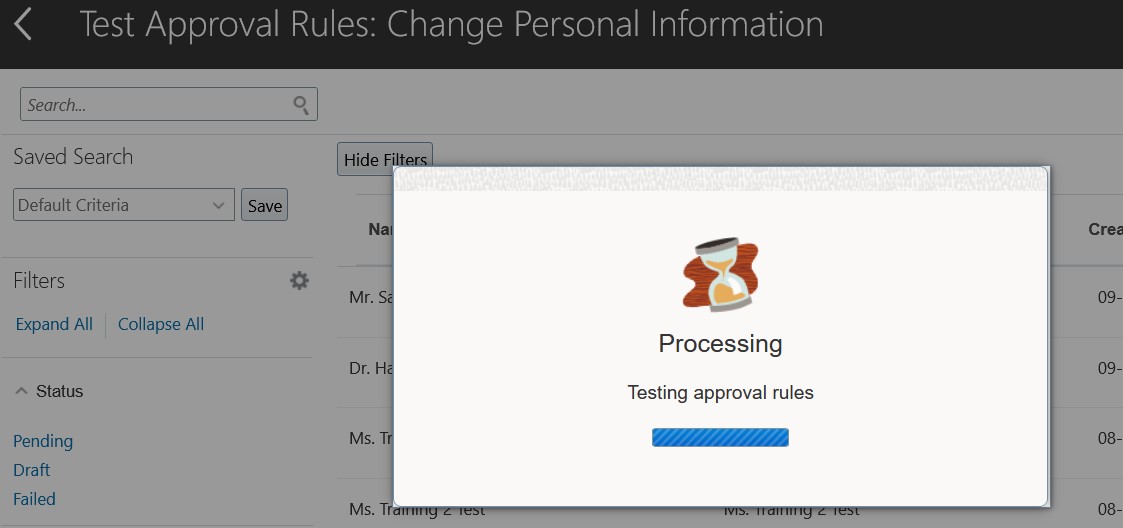
Task: Expand All filter sections
Action: point(54,325)
